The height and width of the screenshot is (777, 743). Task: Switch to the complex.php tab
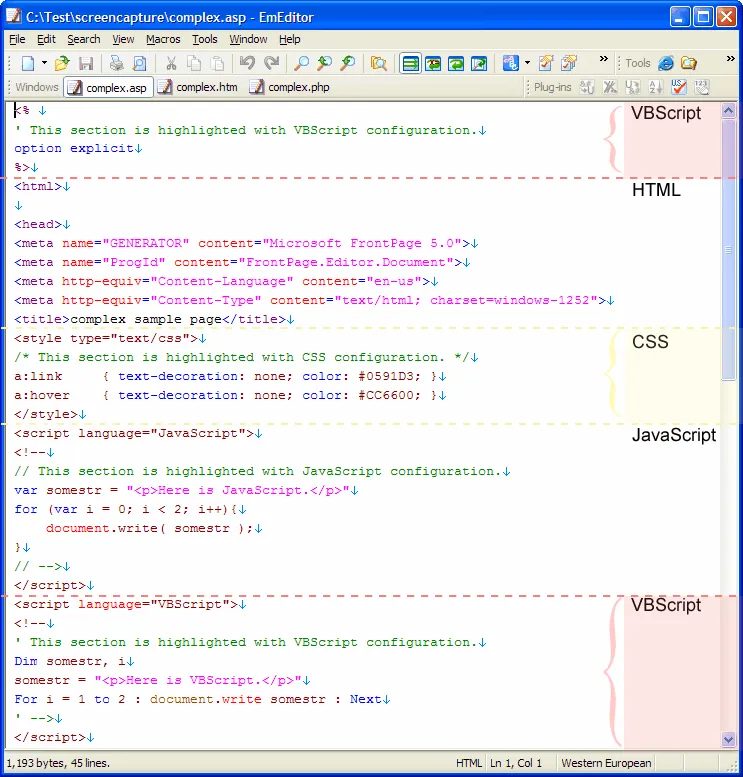pyautogui.click(x=290, y=87)
